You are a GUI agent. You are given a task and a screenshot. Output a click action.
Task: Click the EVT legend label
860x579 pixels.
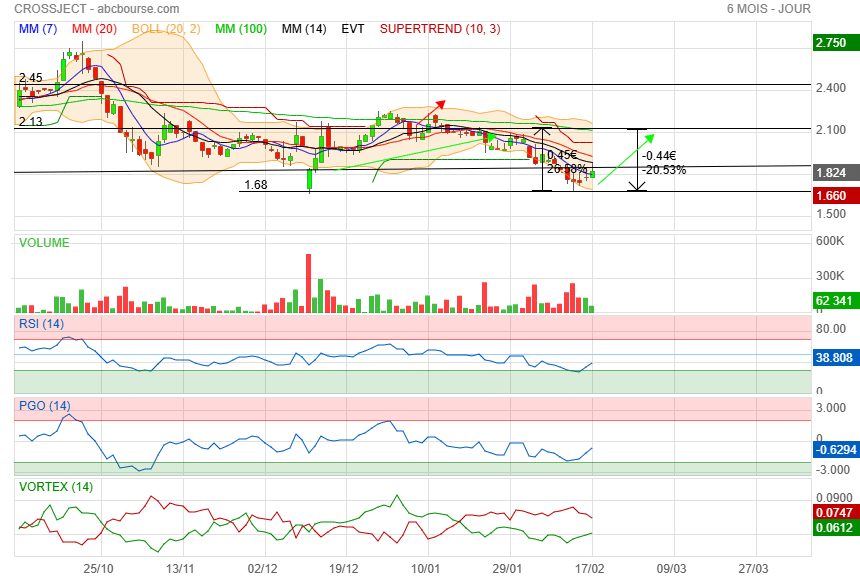point(353,29)
